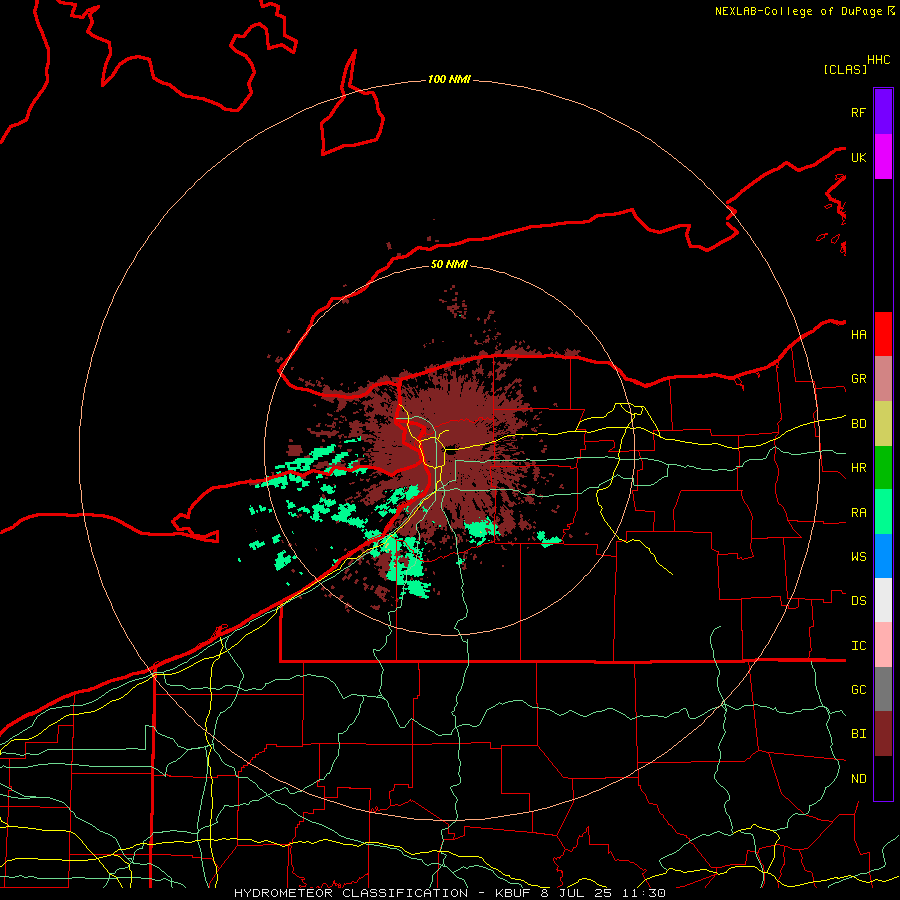Click the UK legend label
The height and width of the screenshot is (900, 900).
click(858, 157)
